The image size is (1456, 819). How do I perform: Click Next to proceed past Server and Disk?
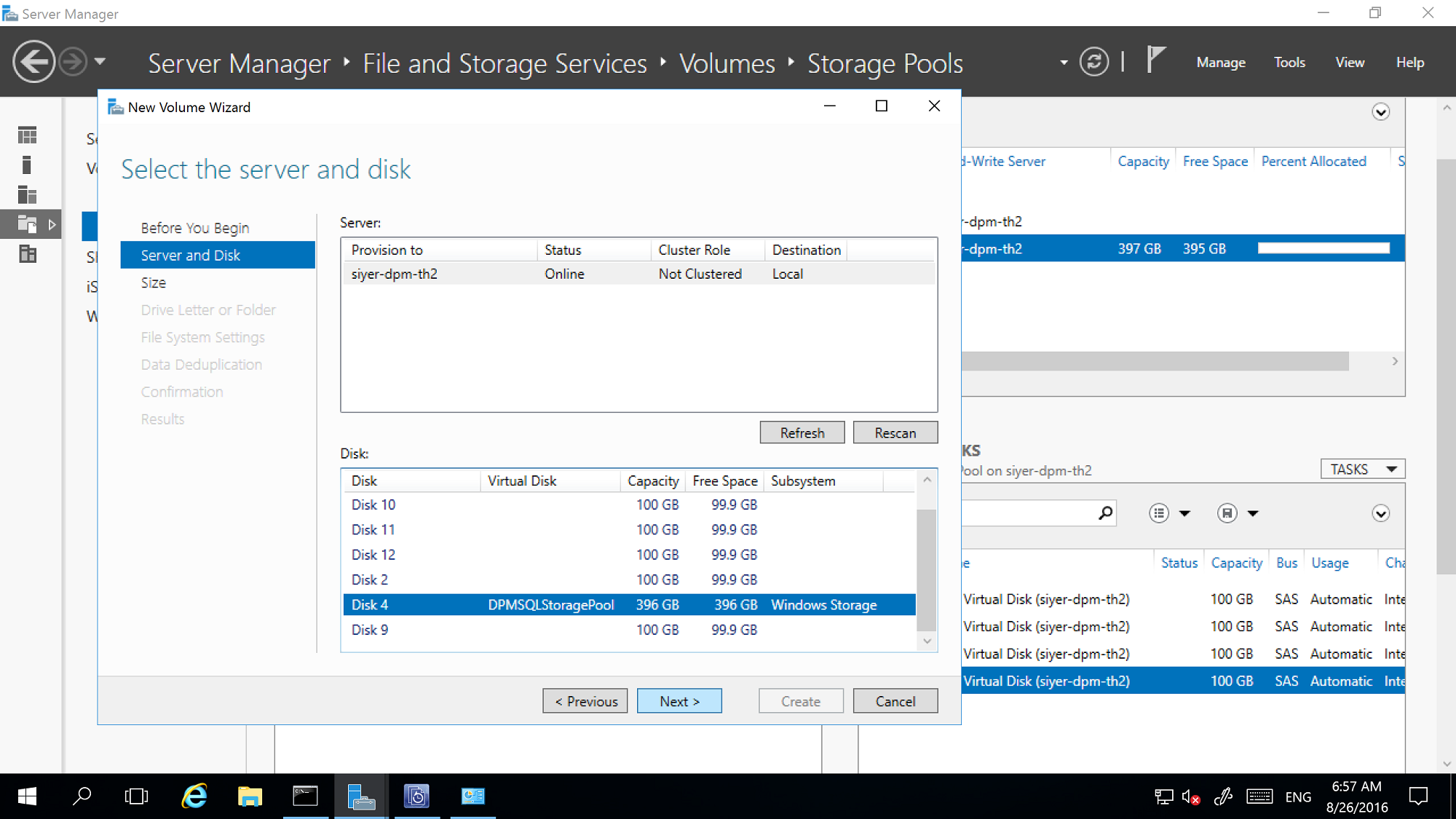680,701
